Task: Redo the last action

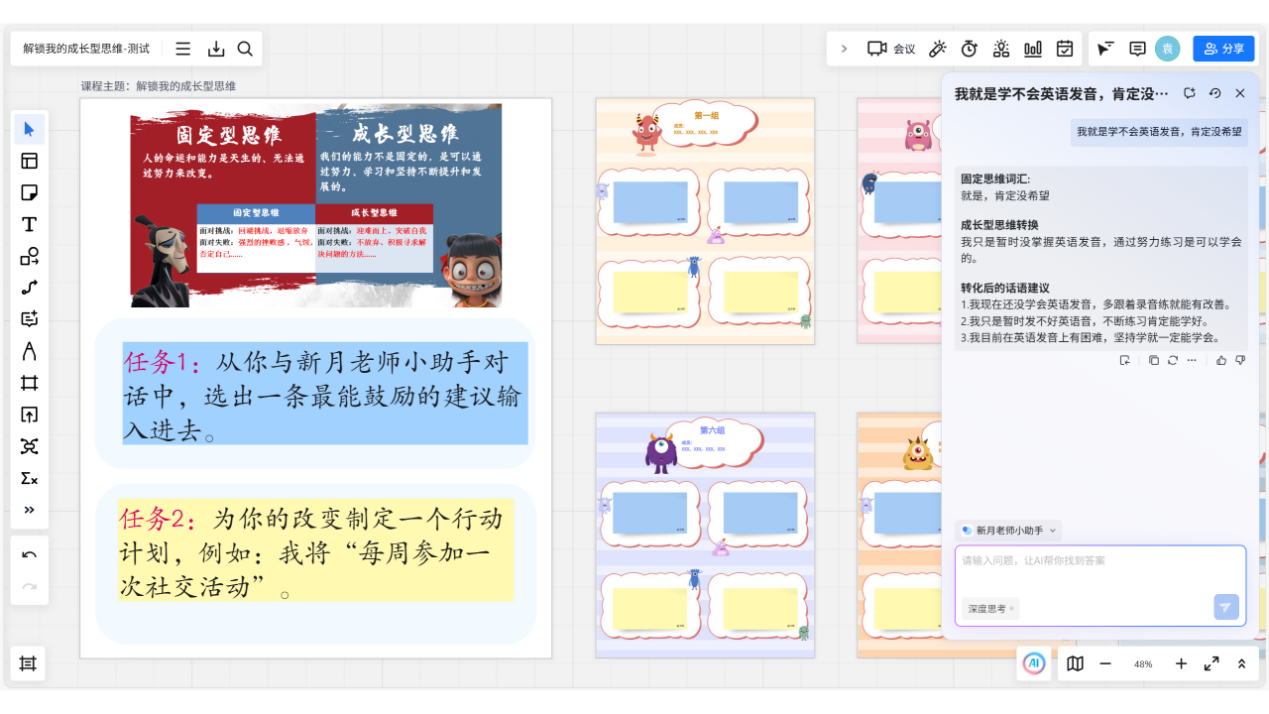Action: pyautogui.click(x=29, y=587)
